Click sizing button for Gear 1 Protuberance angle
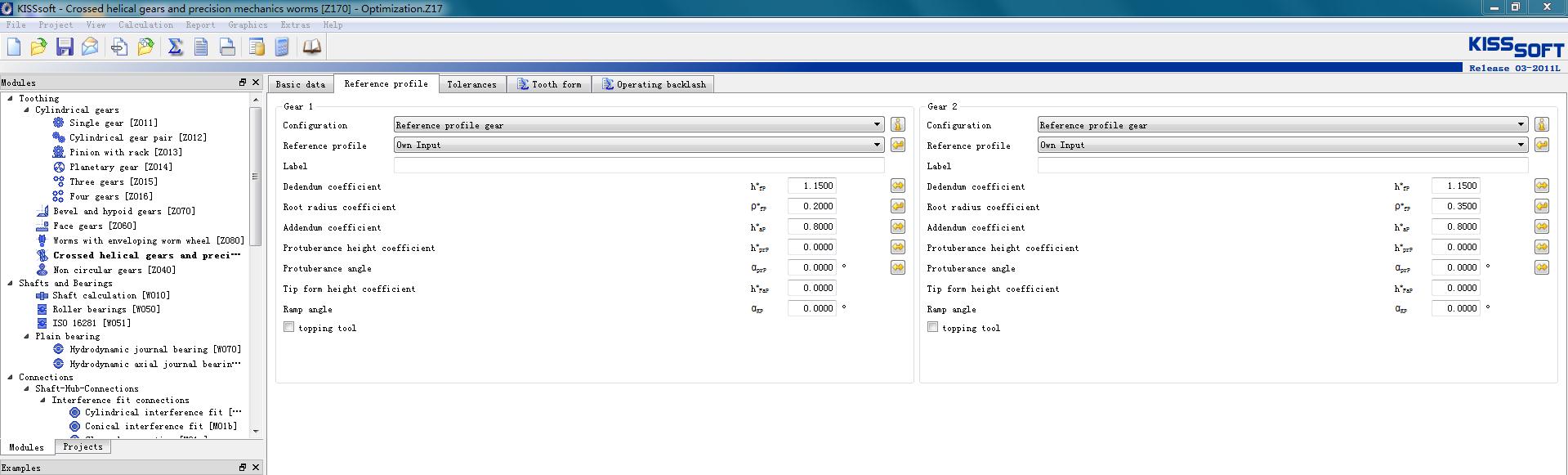Viewport: 1568px width, 475px height. point(897,267)
